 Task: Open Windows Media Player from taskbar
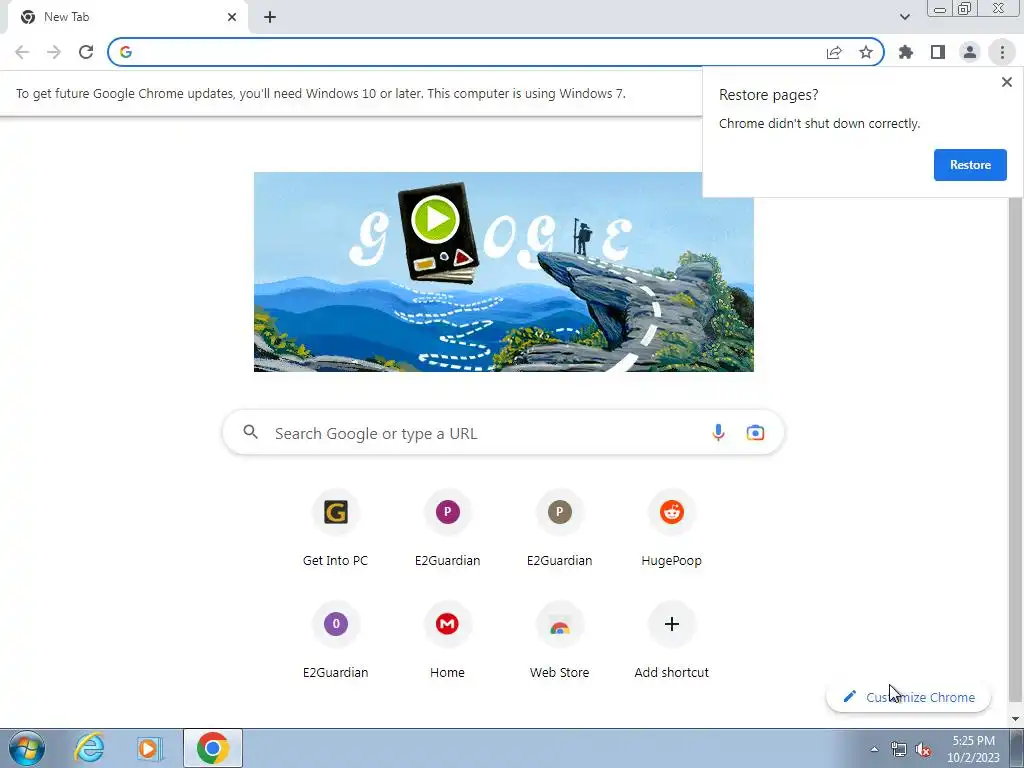[149, 748]
